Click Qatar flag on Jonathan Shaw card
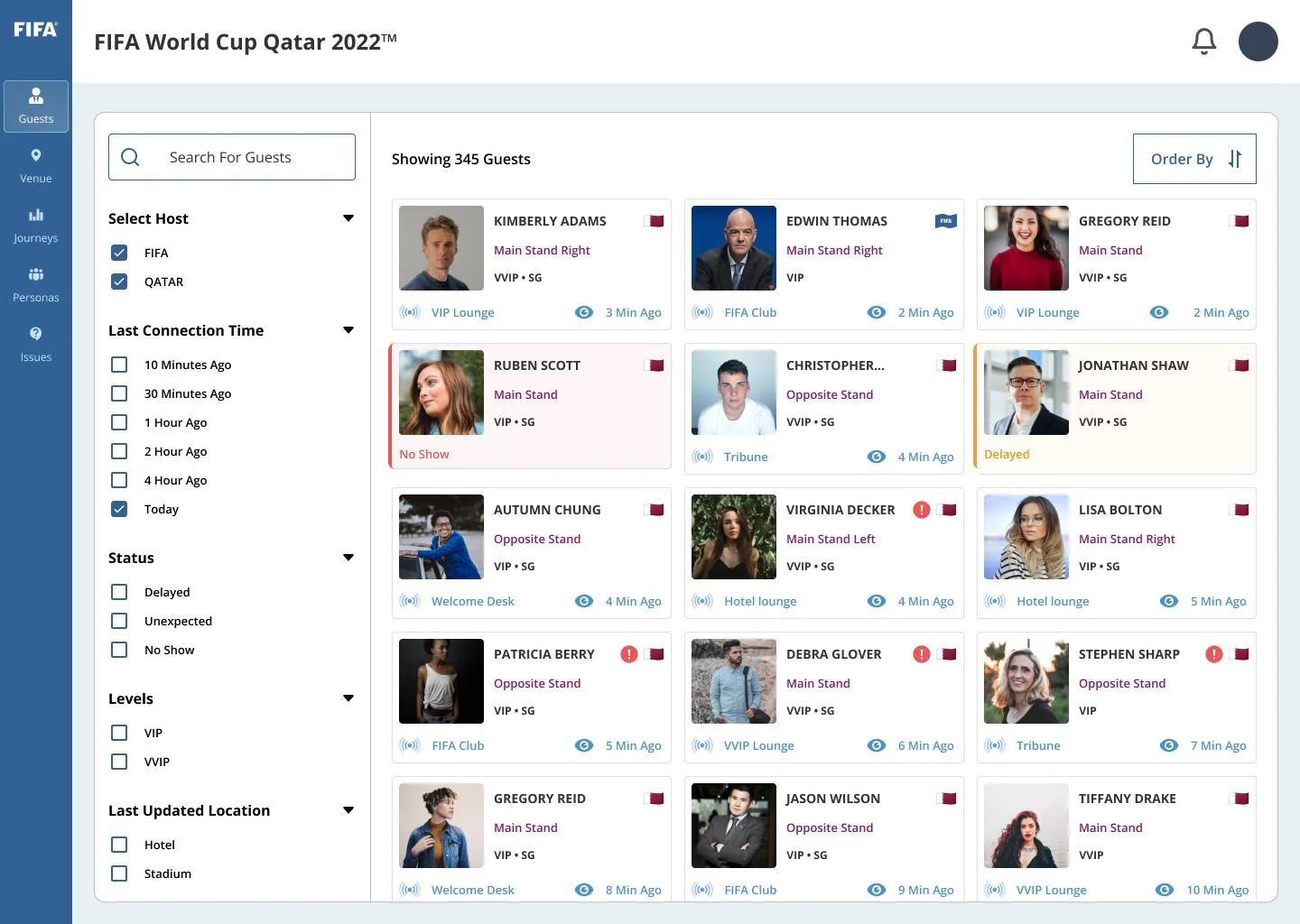1300x924 pixels. 1240,365
